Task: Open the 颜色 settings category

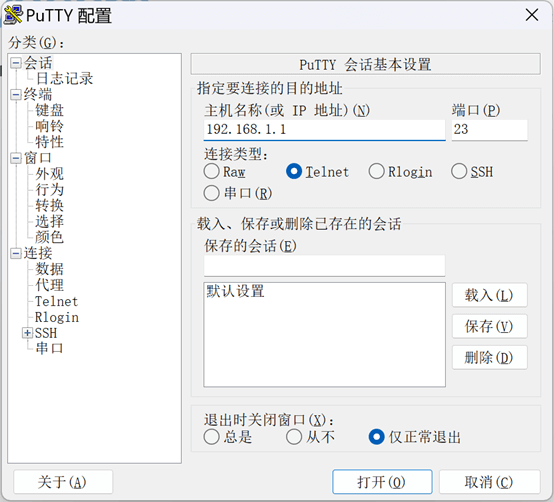Action: coord(49,237)
